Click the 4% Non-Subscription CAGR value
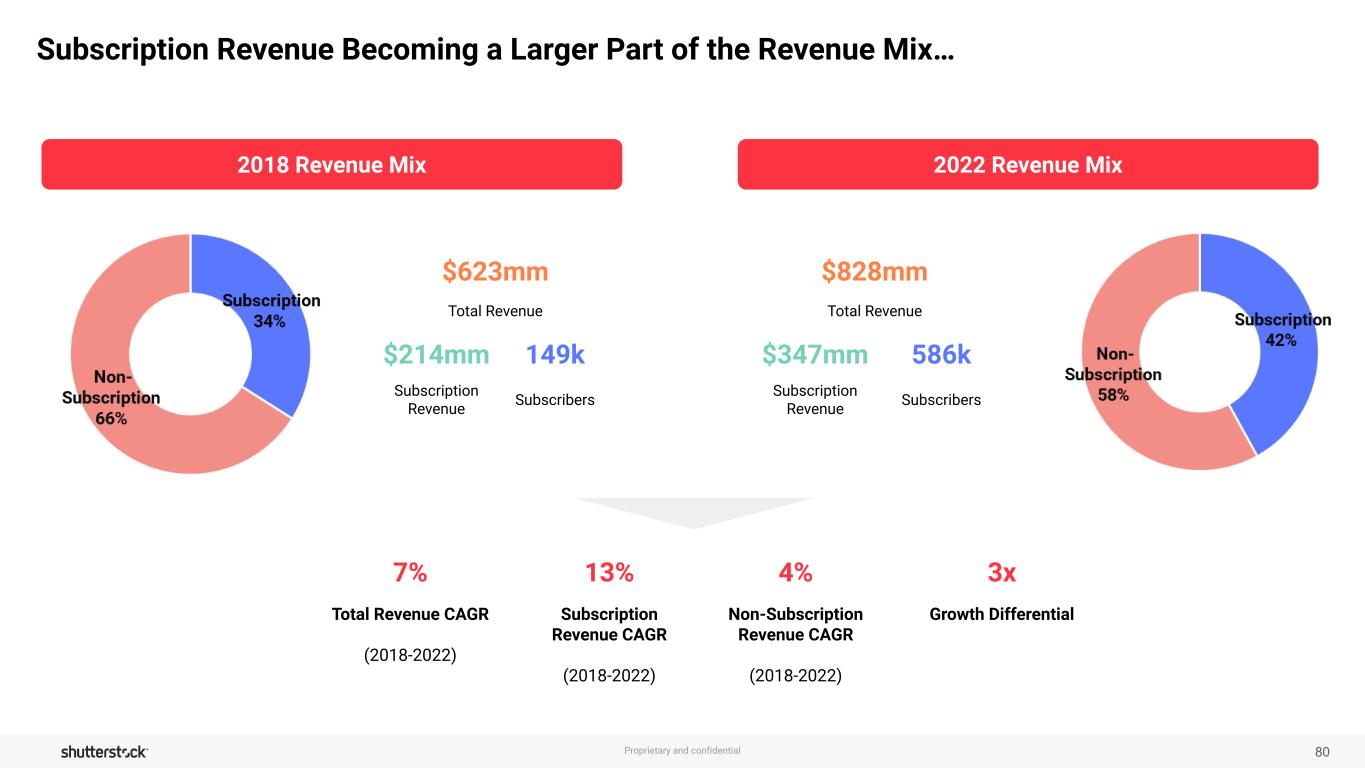The width and height of the screenshot is (1365, 768). point(795,573)
